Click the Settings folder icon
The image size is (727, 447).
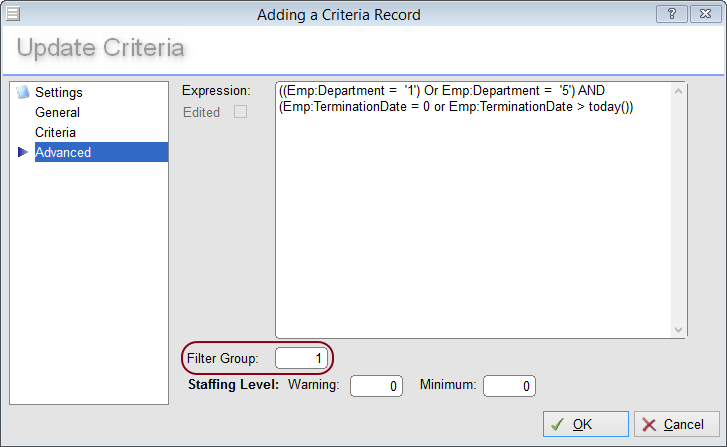pyautogui.click(x=23, y=92)
